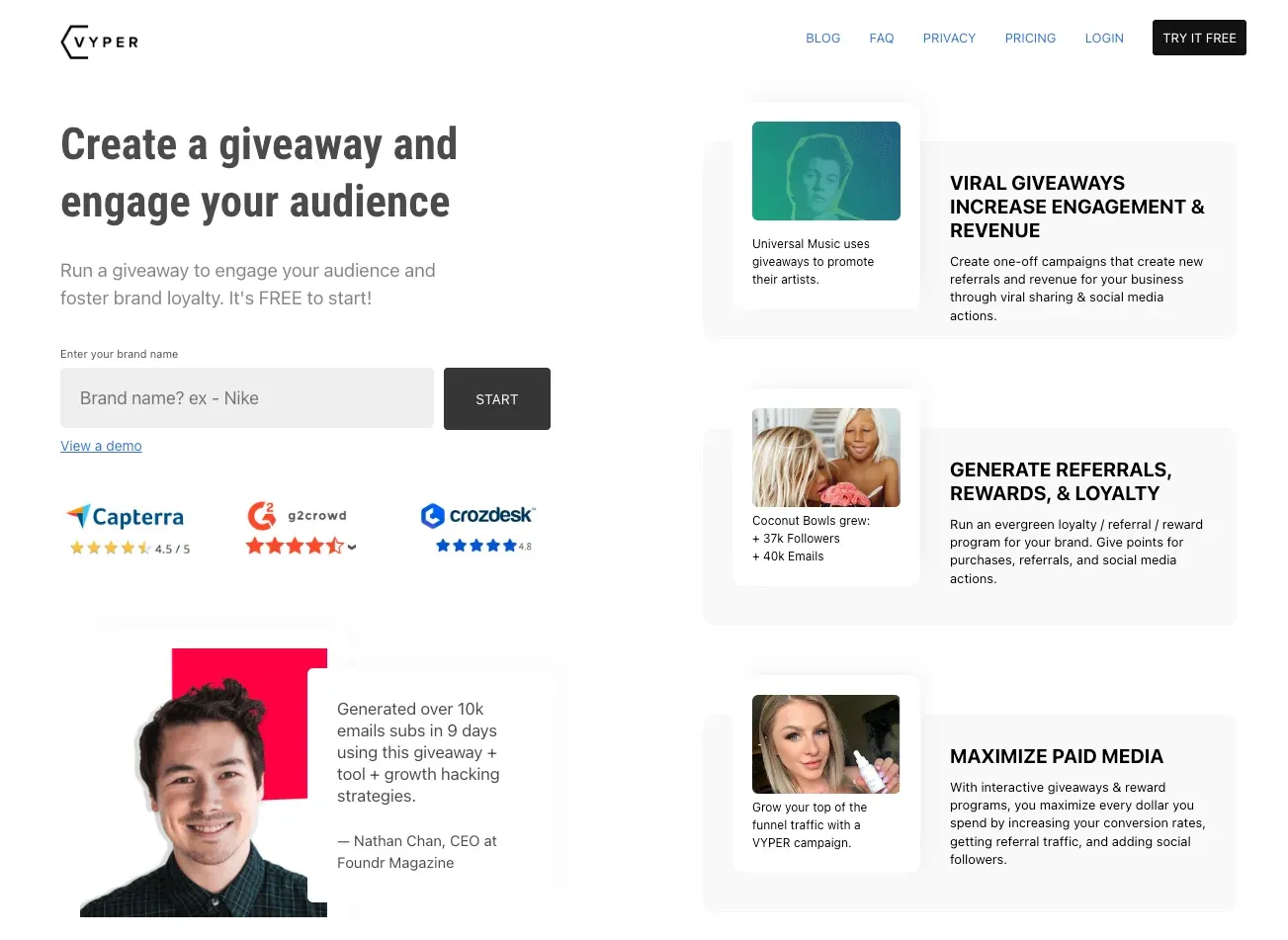This screenshot has width=1288, height=940.
Task: Click the Universal Music caption text
Action: [814, 262]
